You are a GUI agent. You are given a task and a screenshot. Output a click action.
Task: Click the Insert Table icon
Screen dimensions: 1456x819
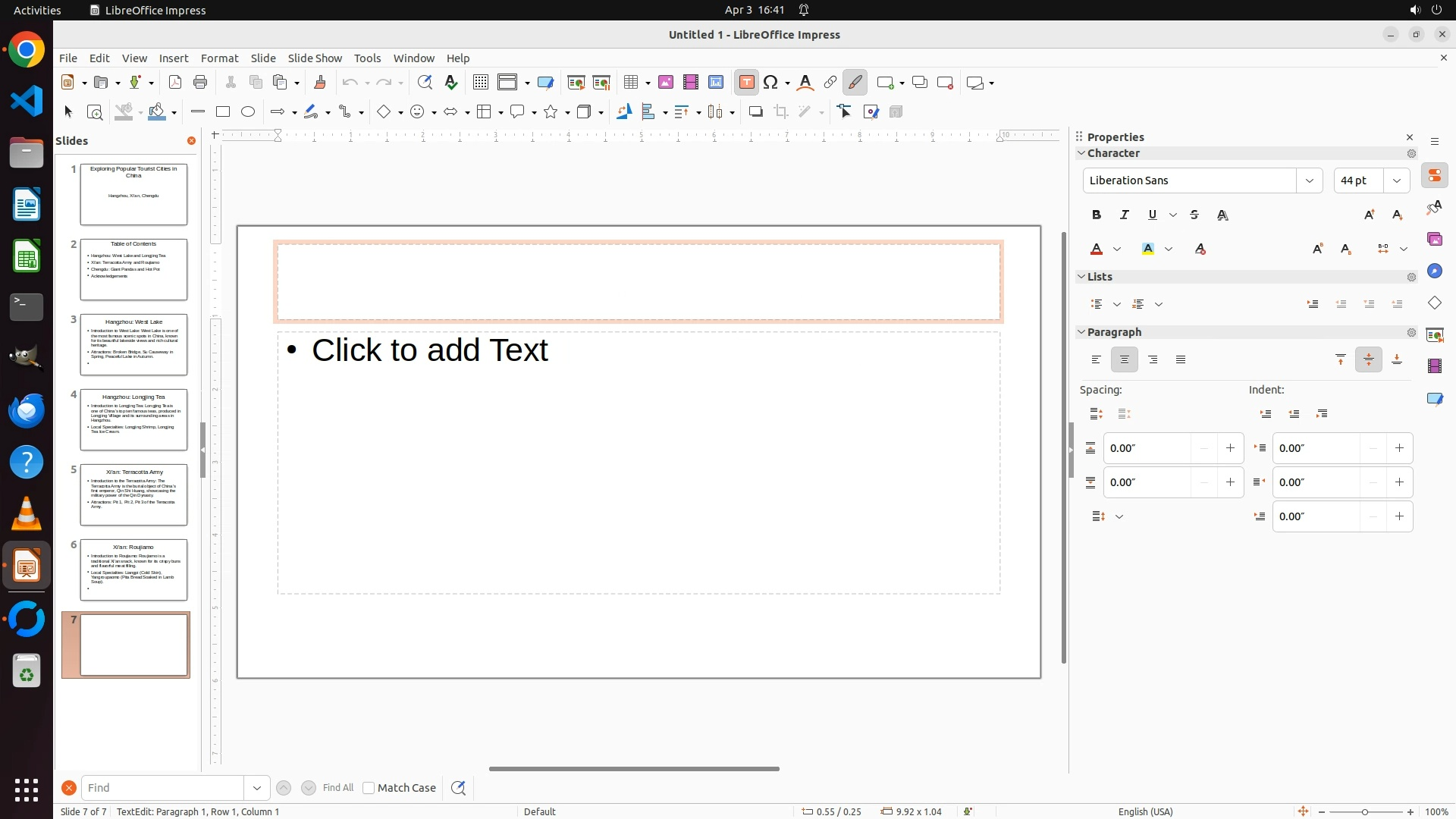coord(631,83)
